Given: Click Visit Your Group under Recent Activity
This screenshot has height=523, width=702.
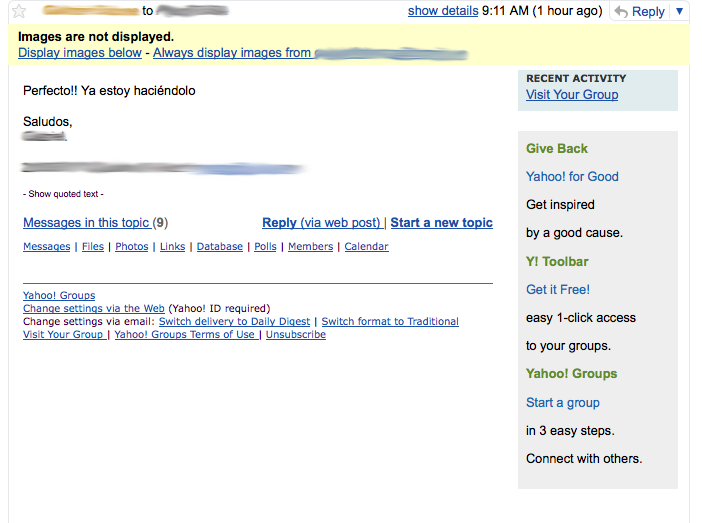Looking at the screenshot, I should (x=572, y=95).
